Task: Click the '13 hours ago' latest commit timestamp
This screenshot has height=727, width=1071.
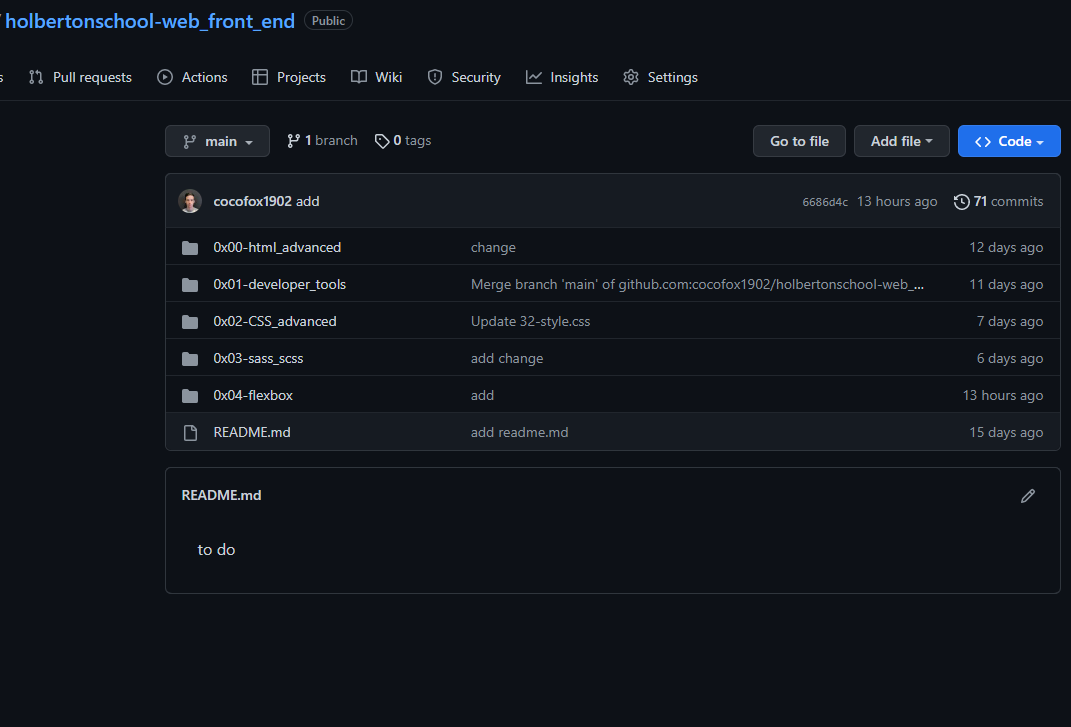Action: coord(897,201)
